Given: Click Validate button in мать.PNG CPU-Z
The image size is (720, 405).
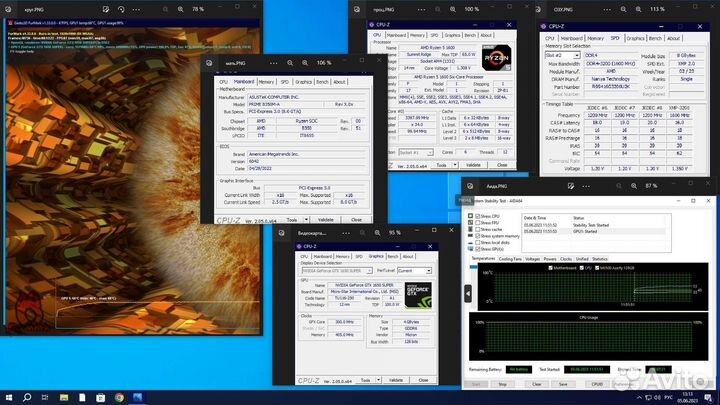Looking at the screenshot, I should [x=326, y=220].
